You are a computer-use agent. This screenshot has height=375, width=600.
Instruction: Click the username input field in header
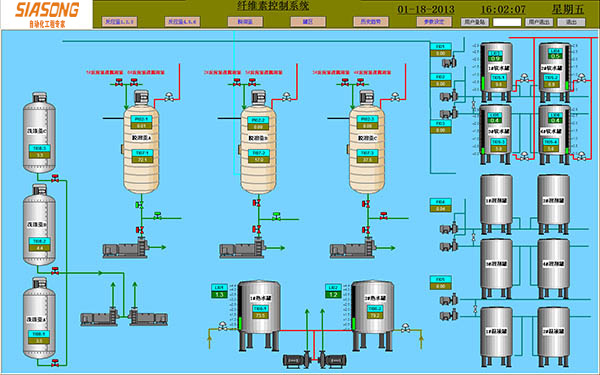point(507,22)
